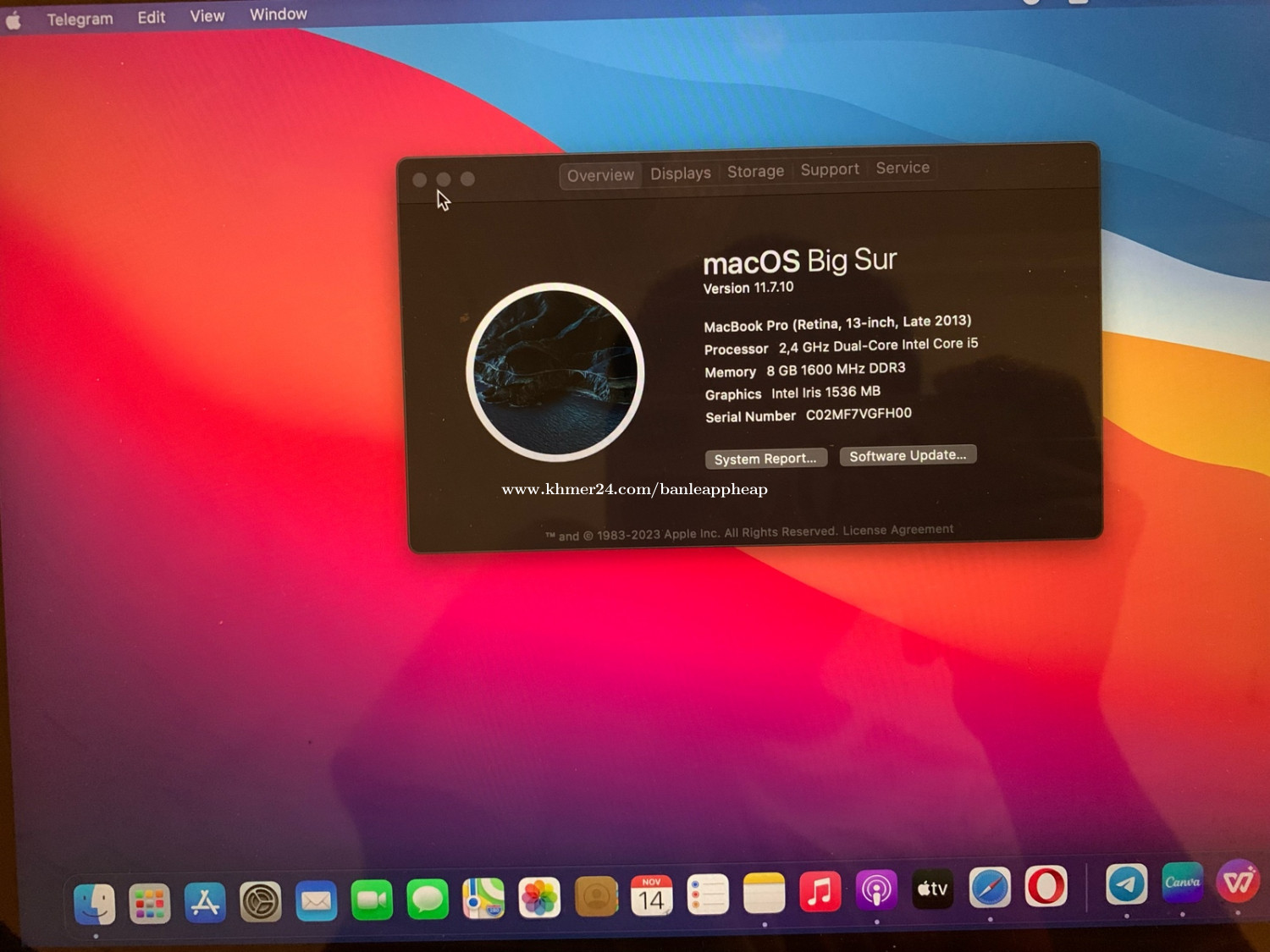
Task: Switch to Telegram in the Dock
Action: pos(1126,885)
